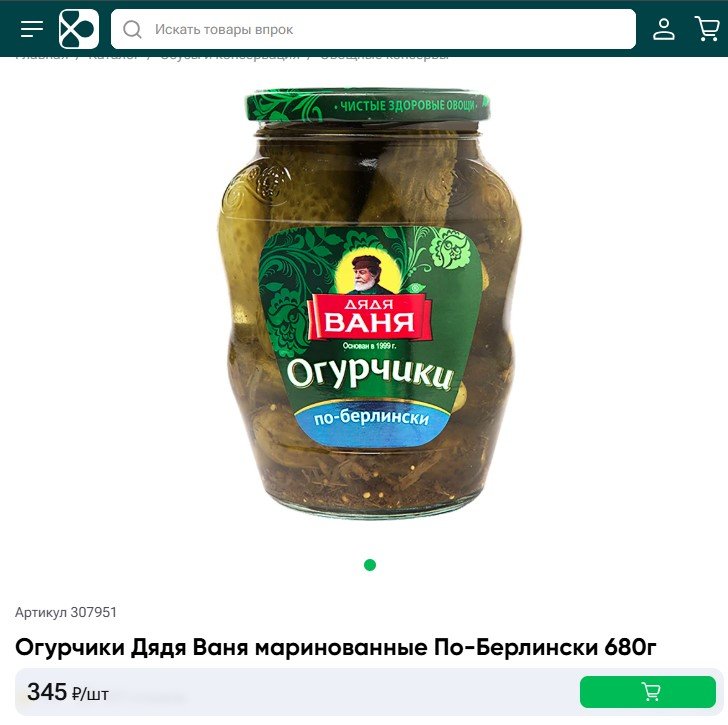Select the green carousel dot indicator
The width and height of the screenshot is (728, 725).
point(370,565)
